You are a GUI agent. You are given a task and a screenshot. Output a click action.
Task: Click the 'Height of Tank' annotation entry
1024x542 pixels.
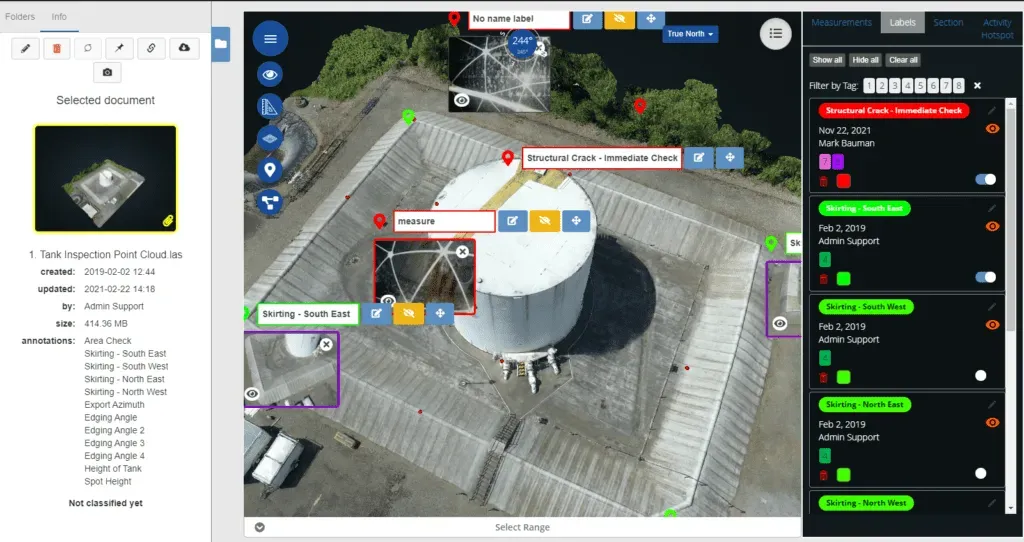(x=112, y=468)
